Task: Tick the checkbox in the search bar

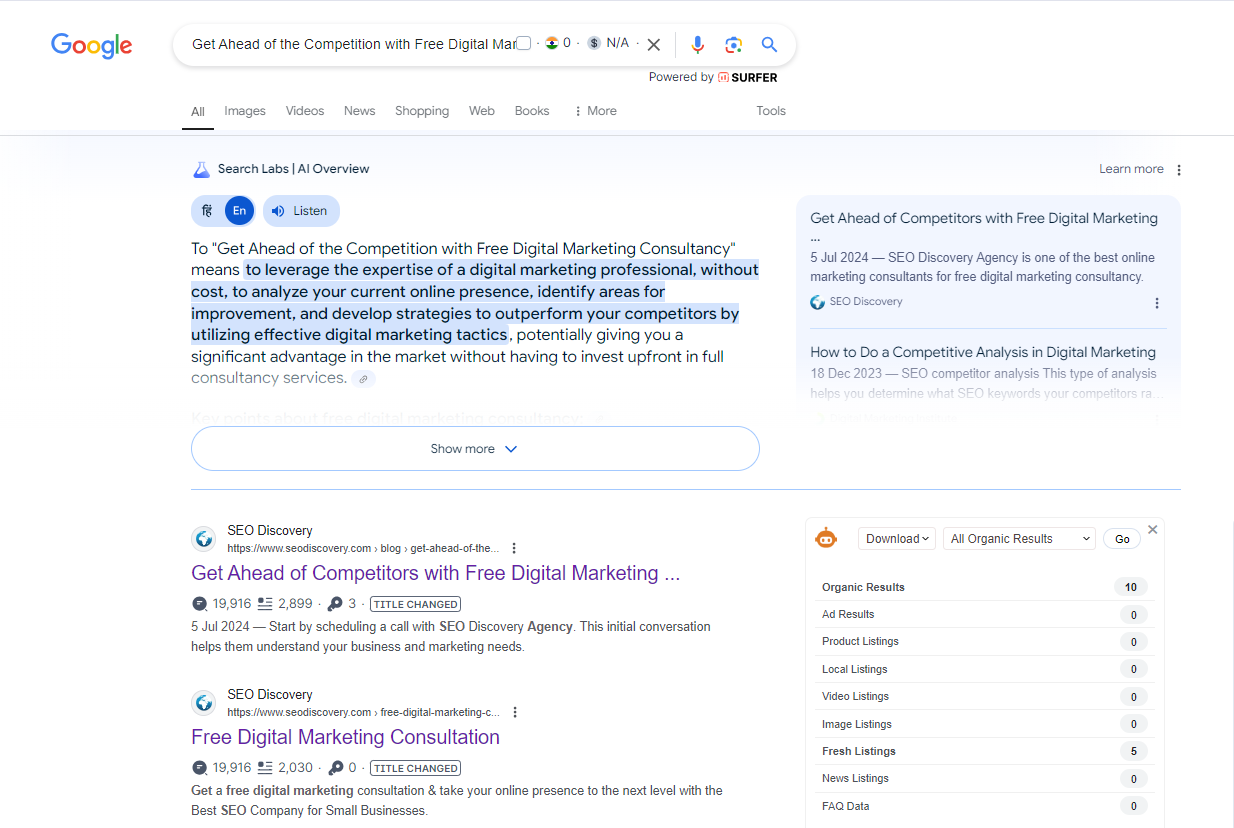Action: [523, 43]
